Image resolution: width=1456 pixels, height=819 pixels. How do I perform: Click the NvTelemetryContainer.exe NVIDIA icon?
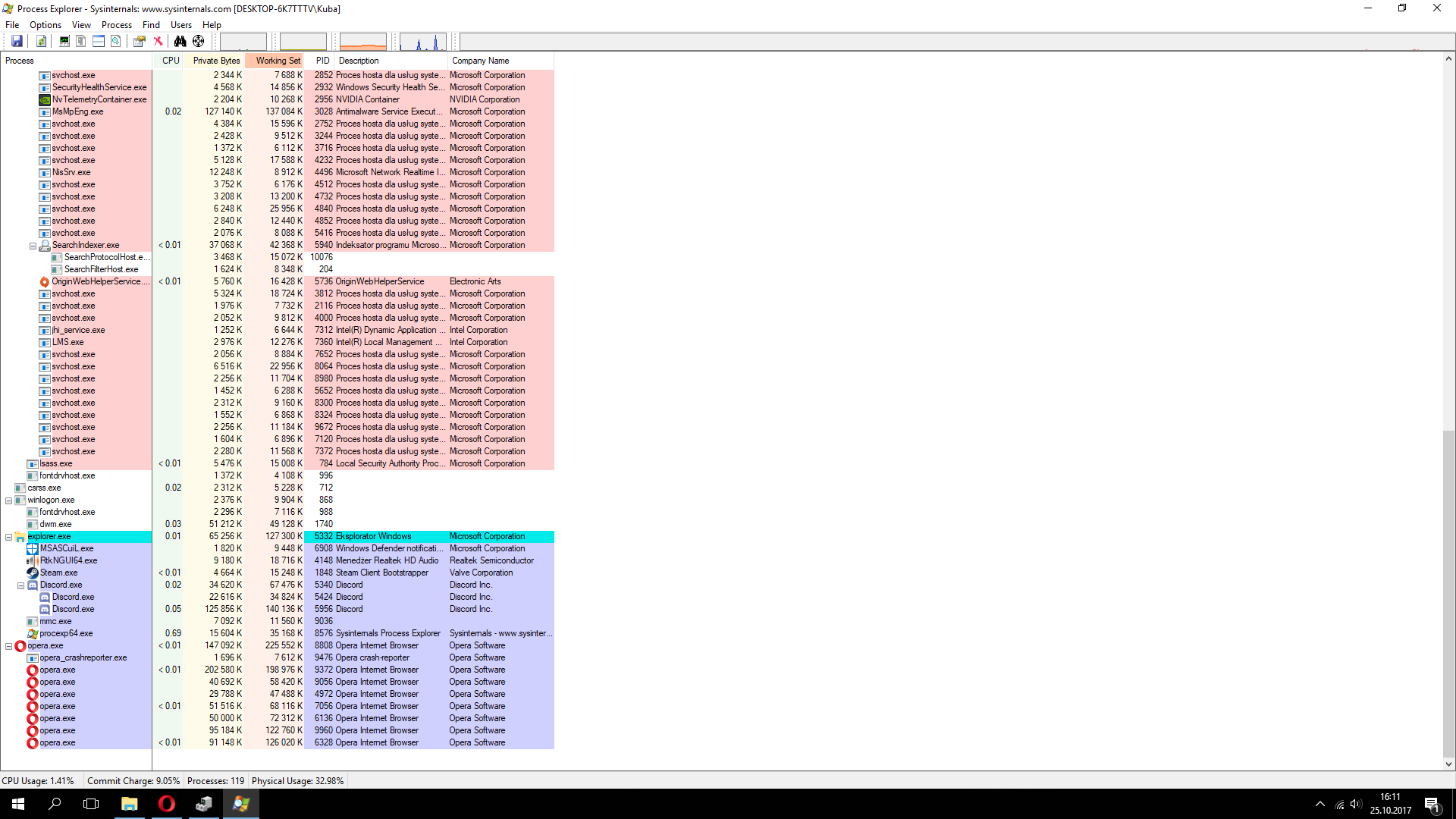tap(45, 100)
